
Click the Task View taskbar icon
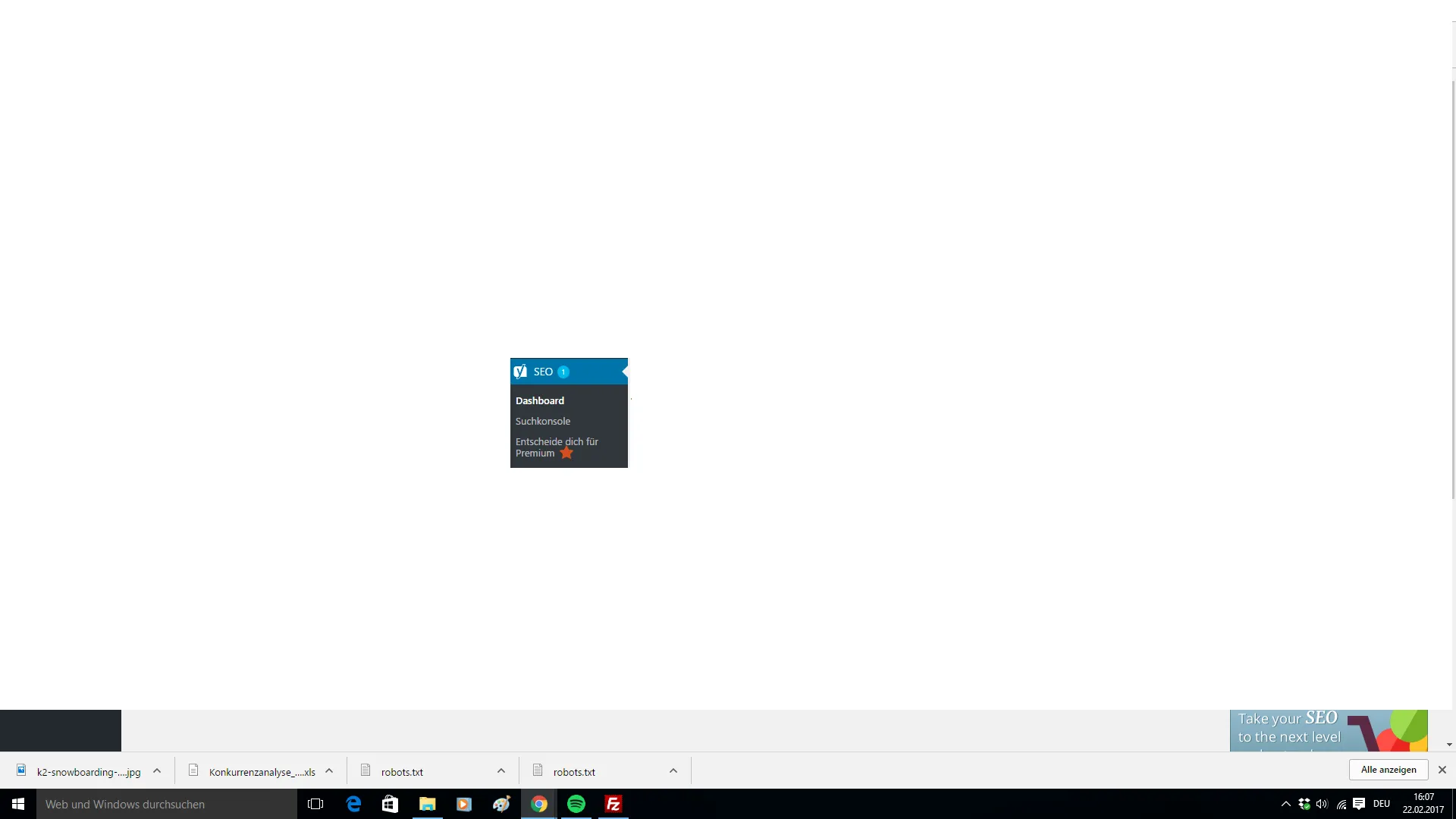315,804
